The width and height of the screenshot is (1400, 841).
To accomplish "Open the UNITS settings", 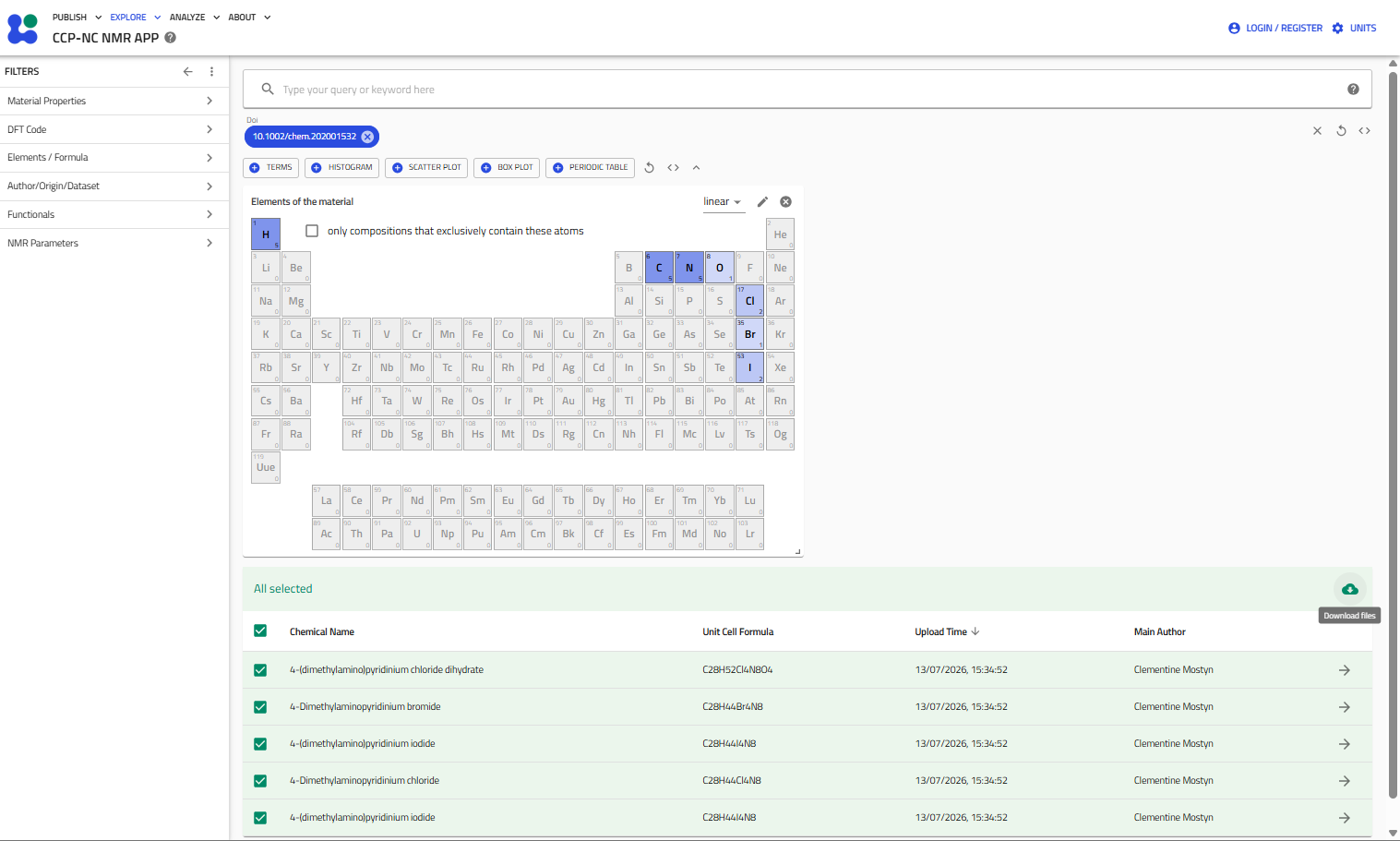I will (1354, 29).
